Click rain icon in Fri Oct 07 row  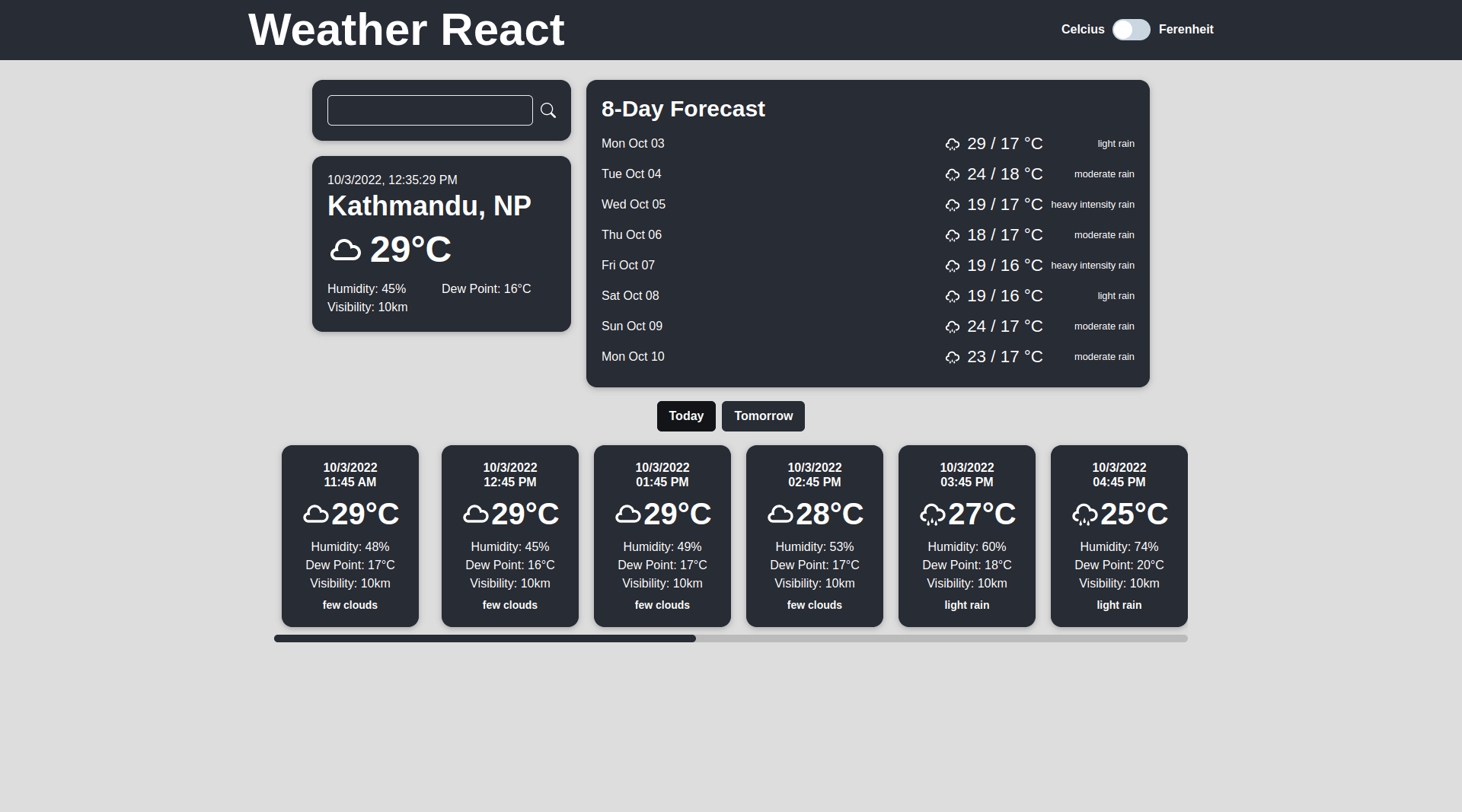953,266
